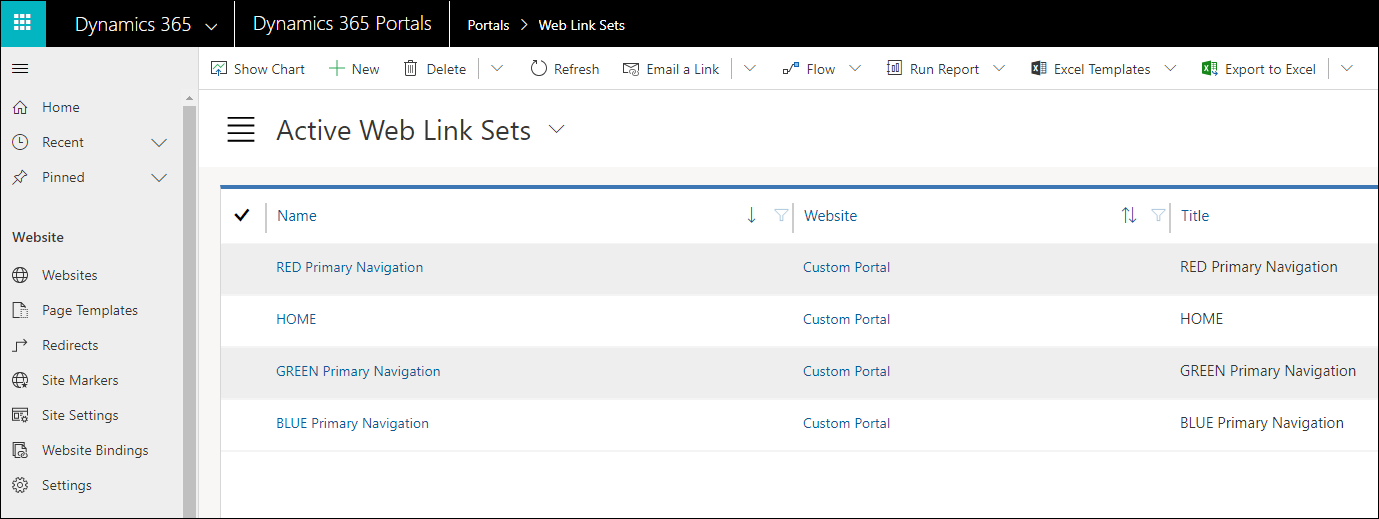This screenshot has width=1379, height=519.
Task: Open Site Markers in the sidebar
Action: tap(80, 380)
